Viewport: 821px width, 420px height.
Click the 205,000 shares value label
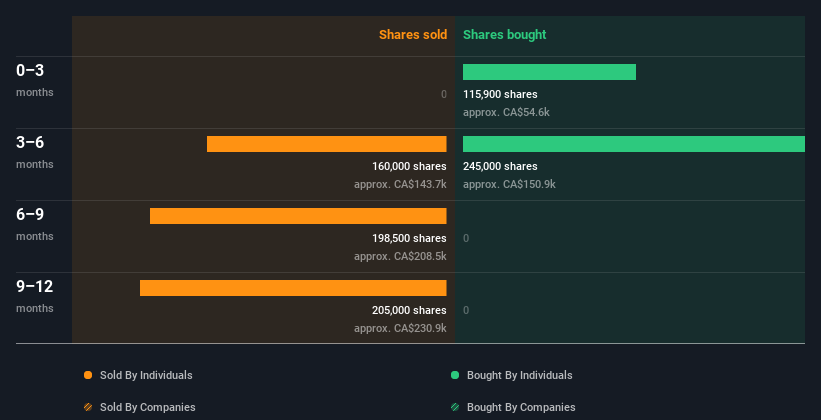pyautogui.click(x=408, y=310)
